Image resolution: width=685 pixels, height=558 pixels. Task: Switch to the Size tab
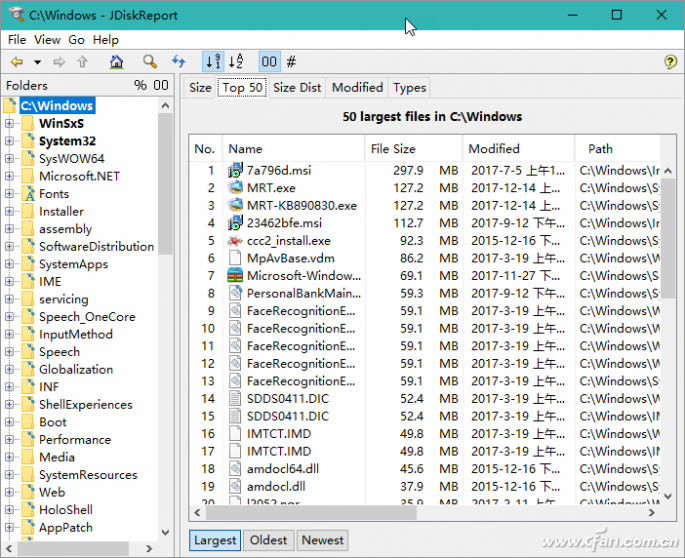pos(200,87)
